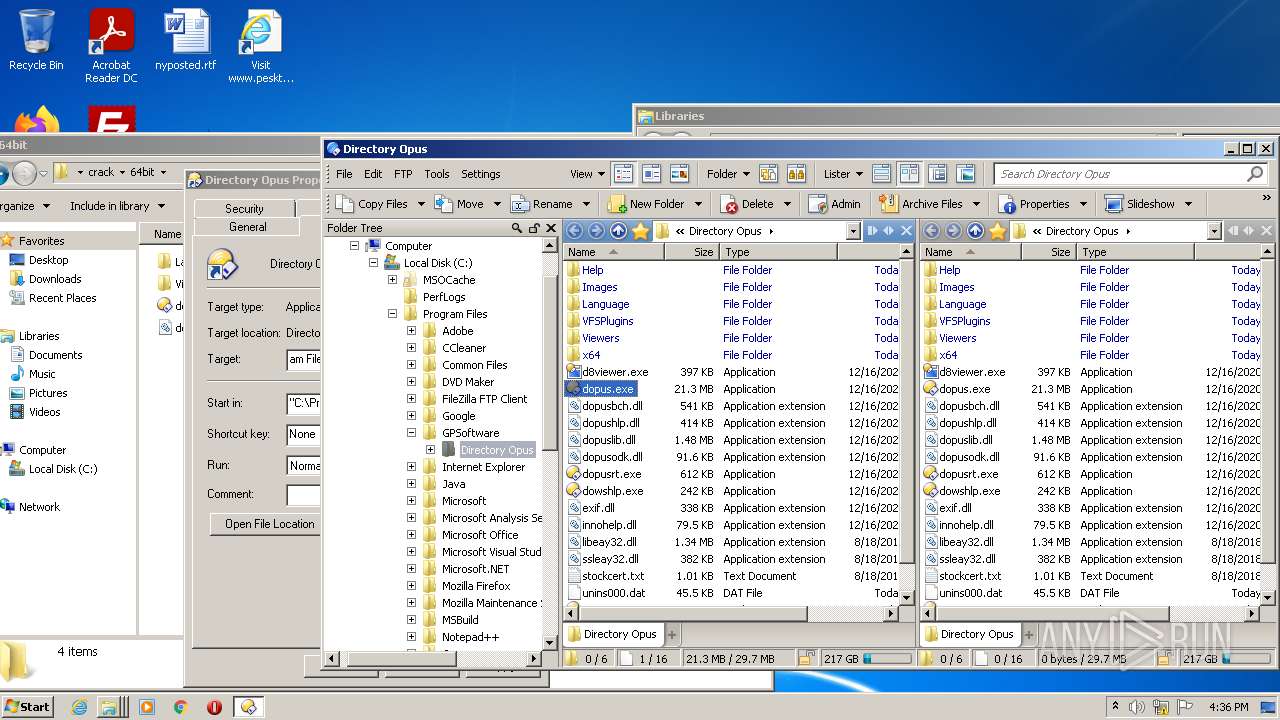Open Acrobat Reader DC desktop shortcut
This screenshot has height=720, width=1280.
coord(111,46)
